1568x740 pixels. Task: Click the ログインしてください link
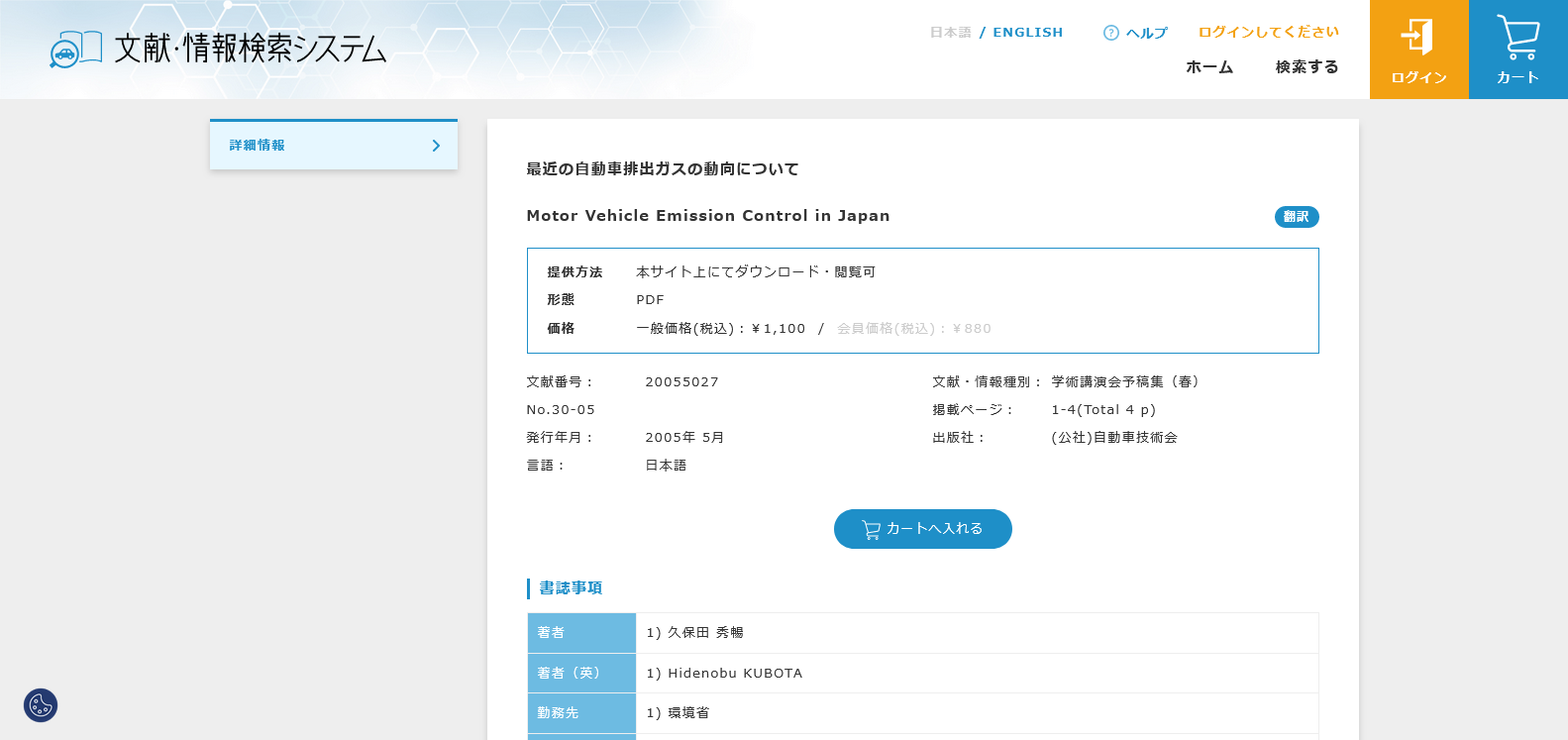click(1268, 32)
